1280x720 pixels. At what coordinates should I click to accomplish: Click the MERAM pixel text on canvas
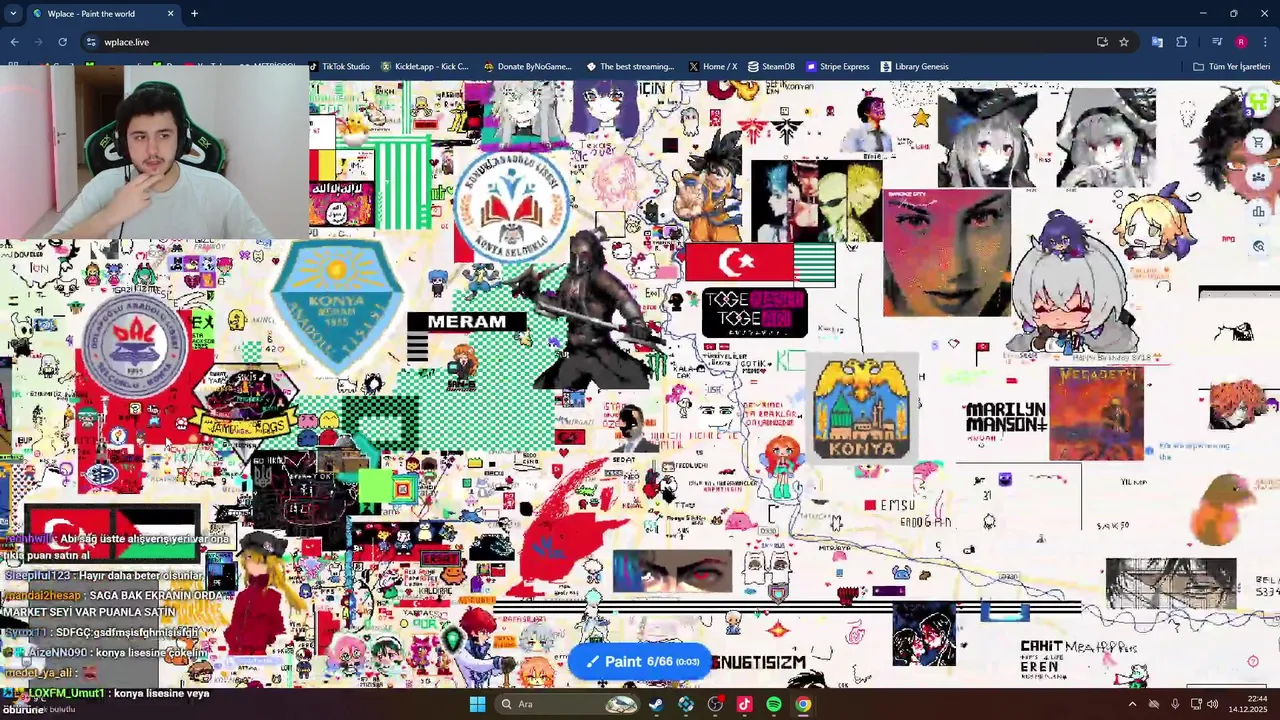[x=467, y=322]
